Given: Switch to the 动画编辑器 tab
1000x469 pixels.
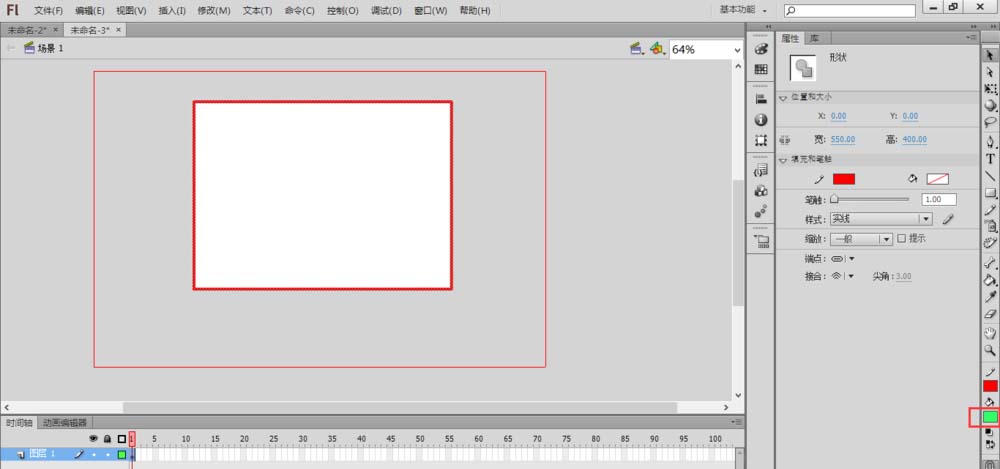Looking at the screenshot, I should (64, 422).
